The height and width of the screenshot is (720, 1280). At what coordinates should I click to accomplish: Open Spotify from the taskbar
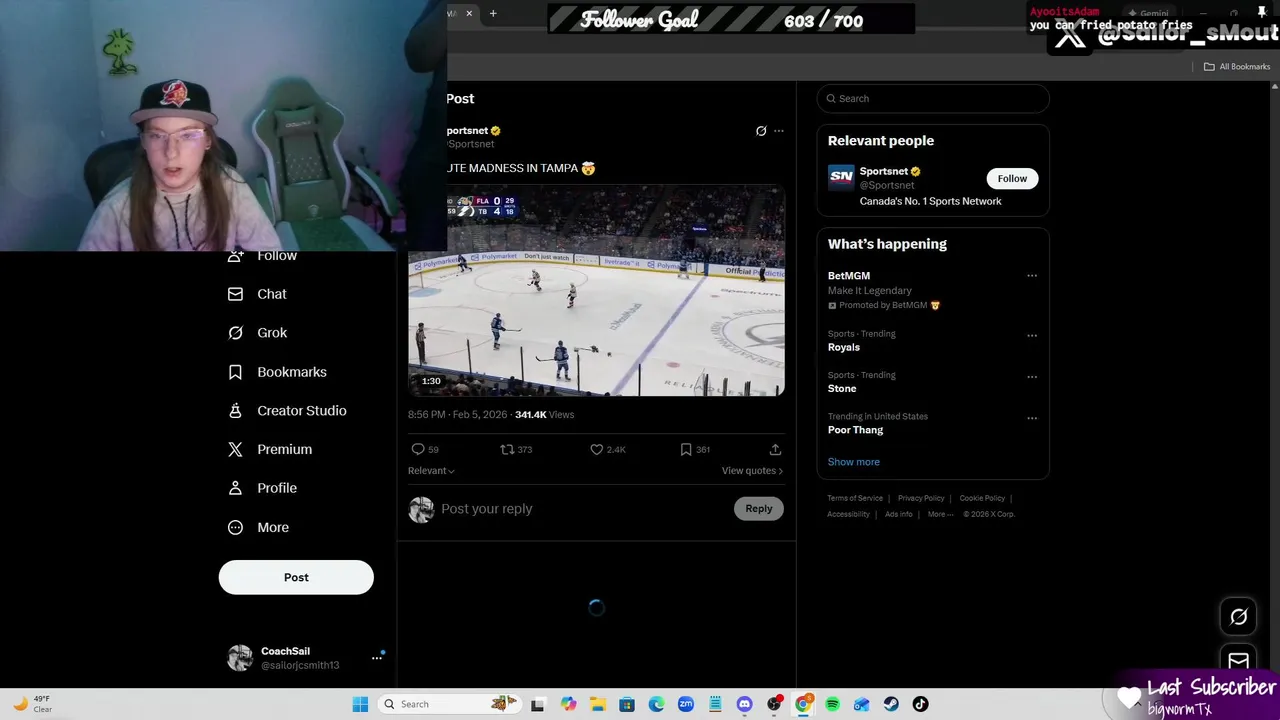(832, 704)
